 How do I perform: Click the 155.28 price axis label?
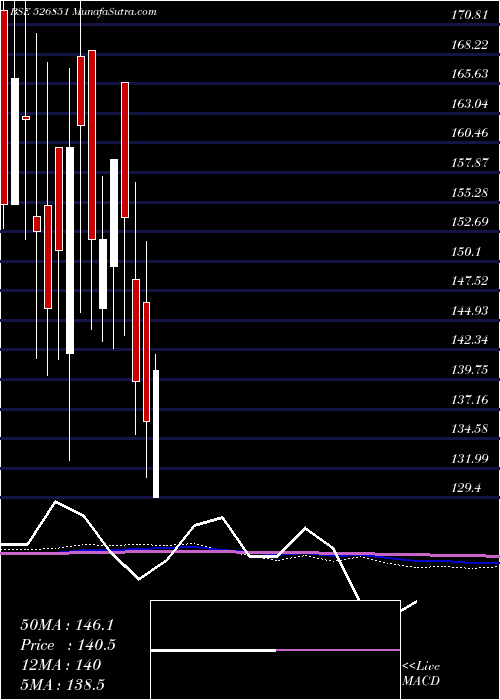(470, 192)
